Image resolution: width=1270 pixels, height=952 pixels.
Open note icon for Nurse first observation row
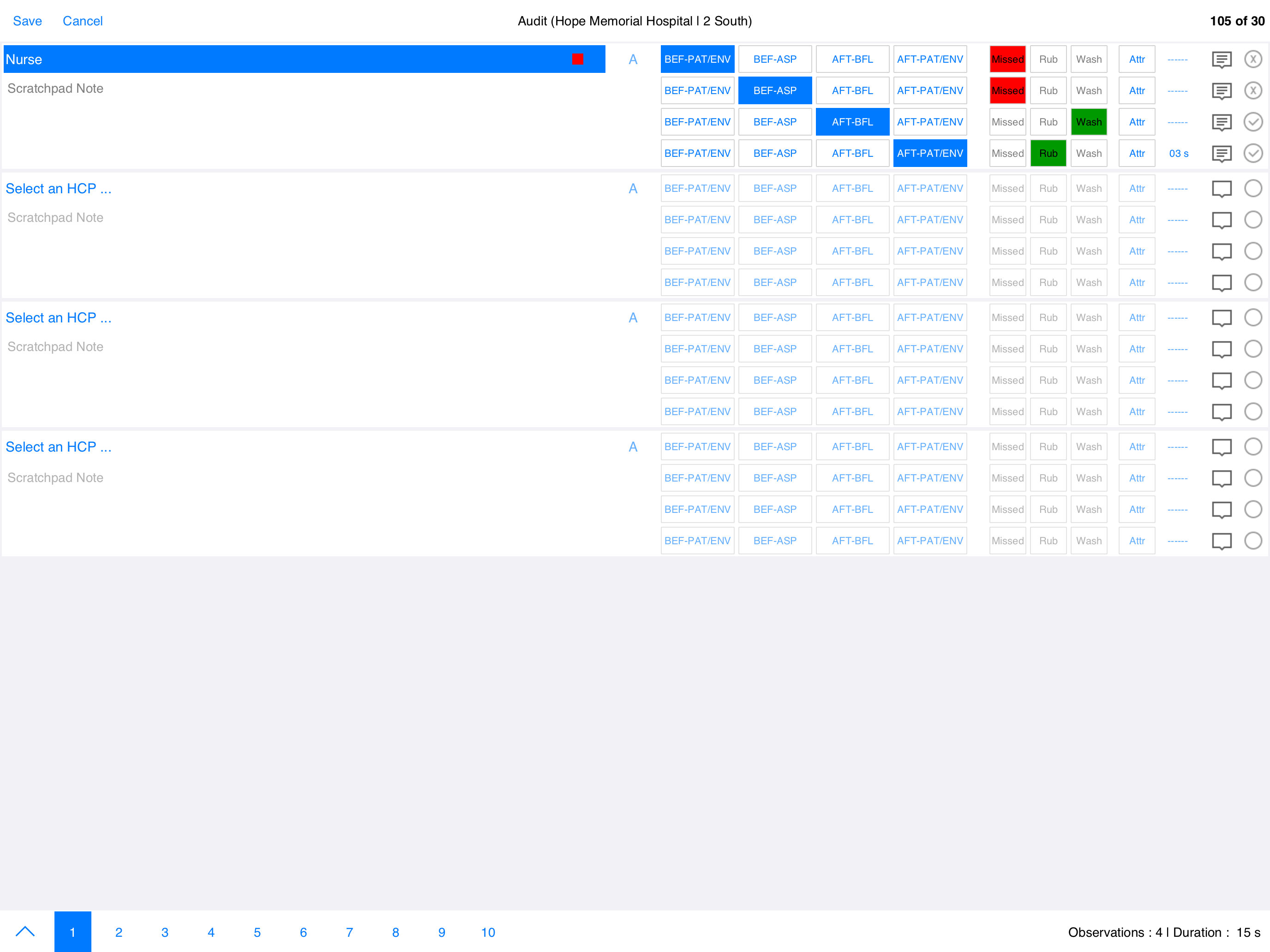point(1221,59)
